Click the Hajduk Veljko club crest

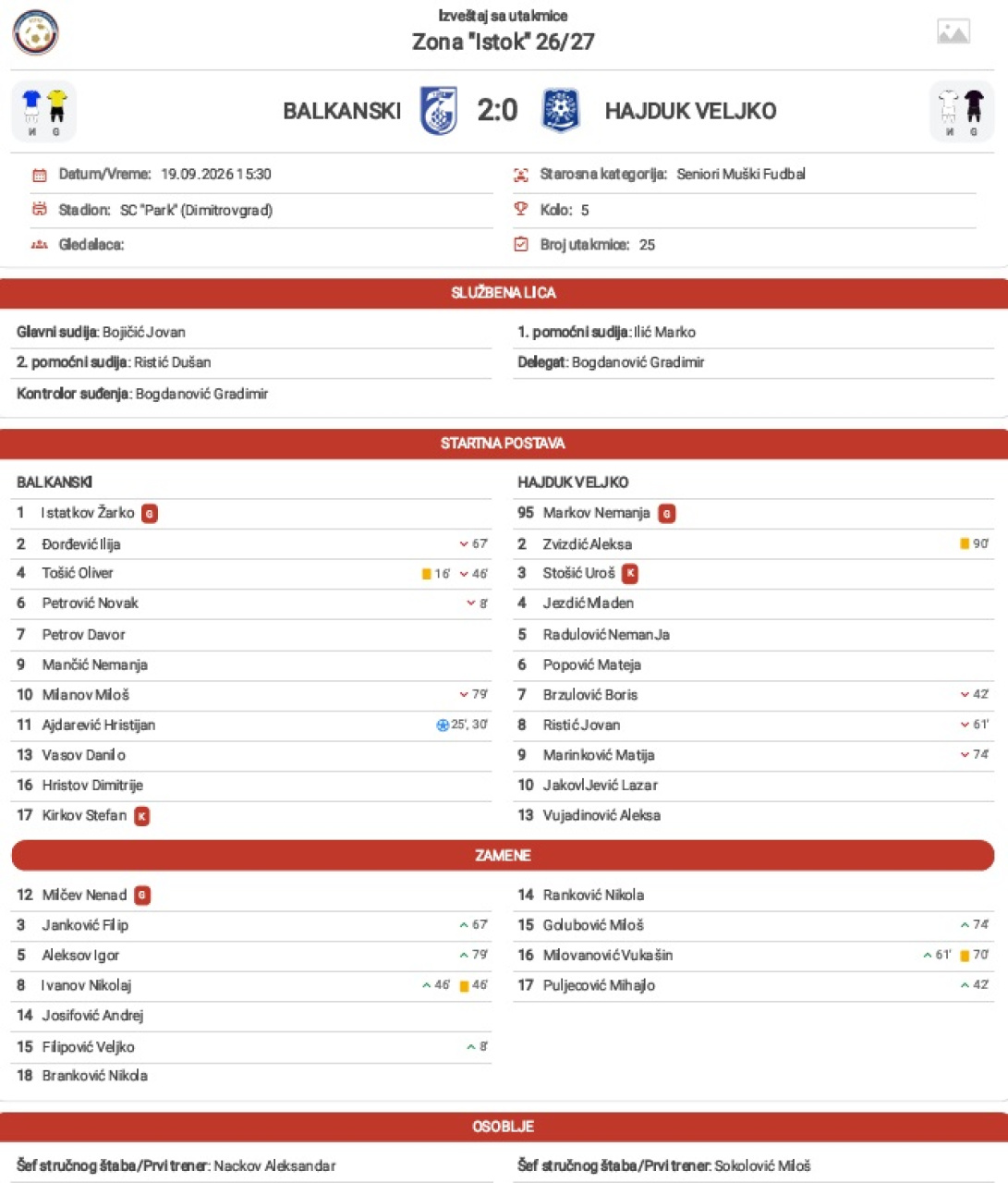point(560,111)
